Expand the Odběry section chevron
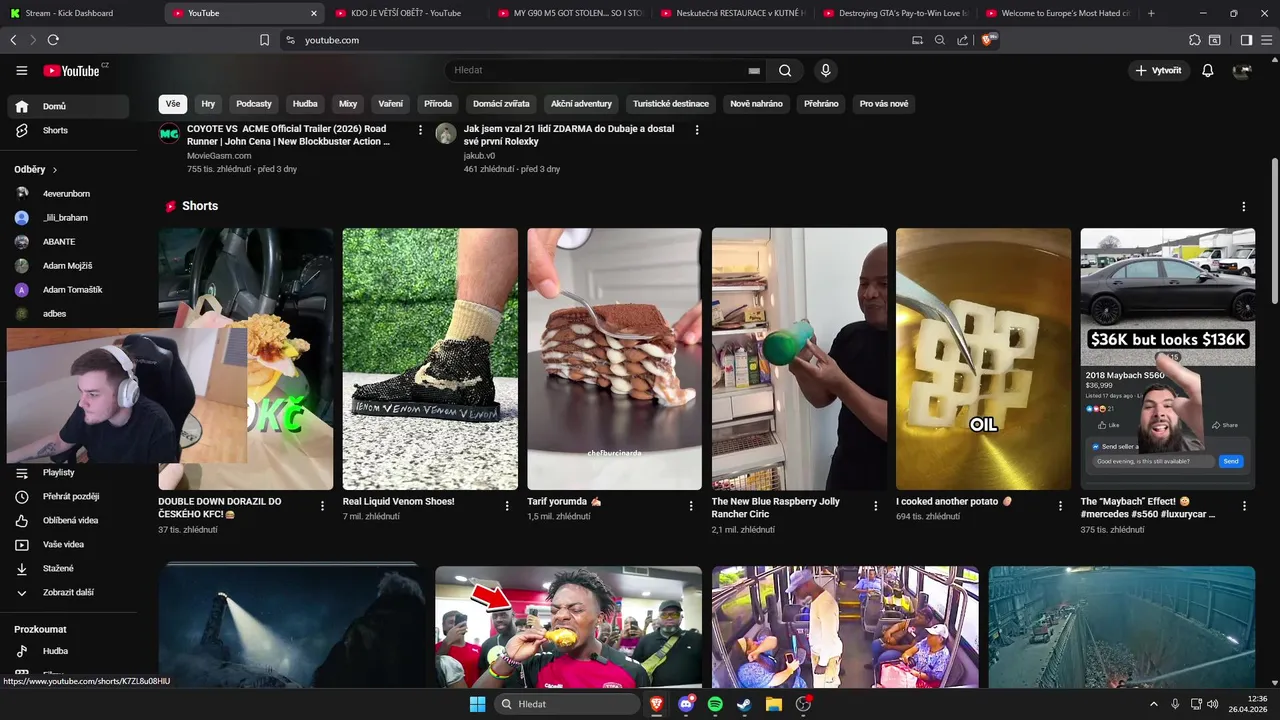This screenshot has height=720, width=1280. click(x=55, y=170)
